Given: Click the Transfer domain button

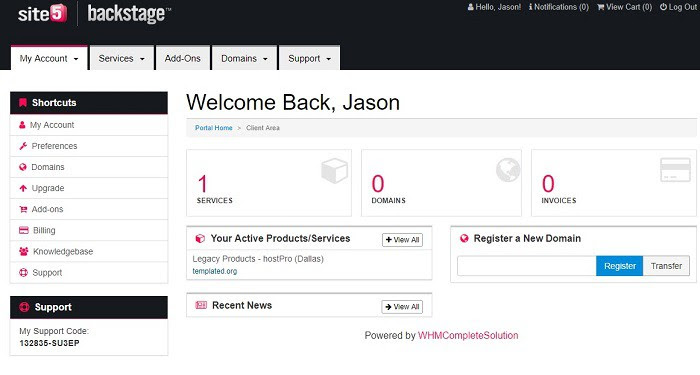Looking at the screenshot, I should pos(666,266).
